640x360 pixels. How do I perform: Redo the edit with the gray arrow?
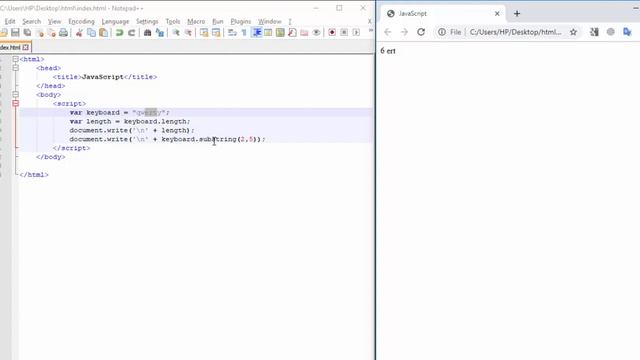click(131, 33)
